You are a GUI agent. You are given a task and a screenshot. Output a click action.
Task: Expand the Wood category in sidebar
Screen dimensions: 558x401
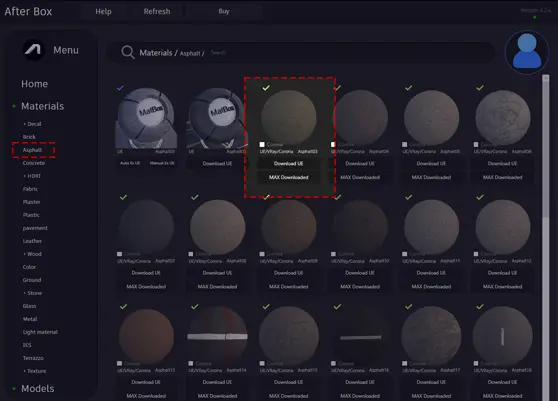click(x=32, y=254)
